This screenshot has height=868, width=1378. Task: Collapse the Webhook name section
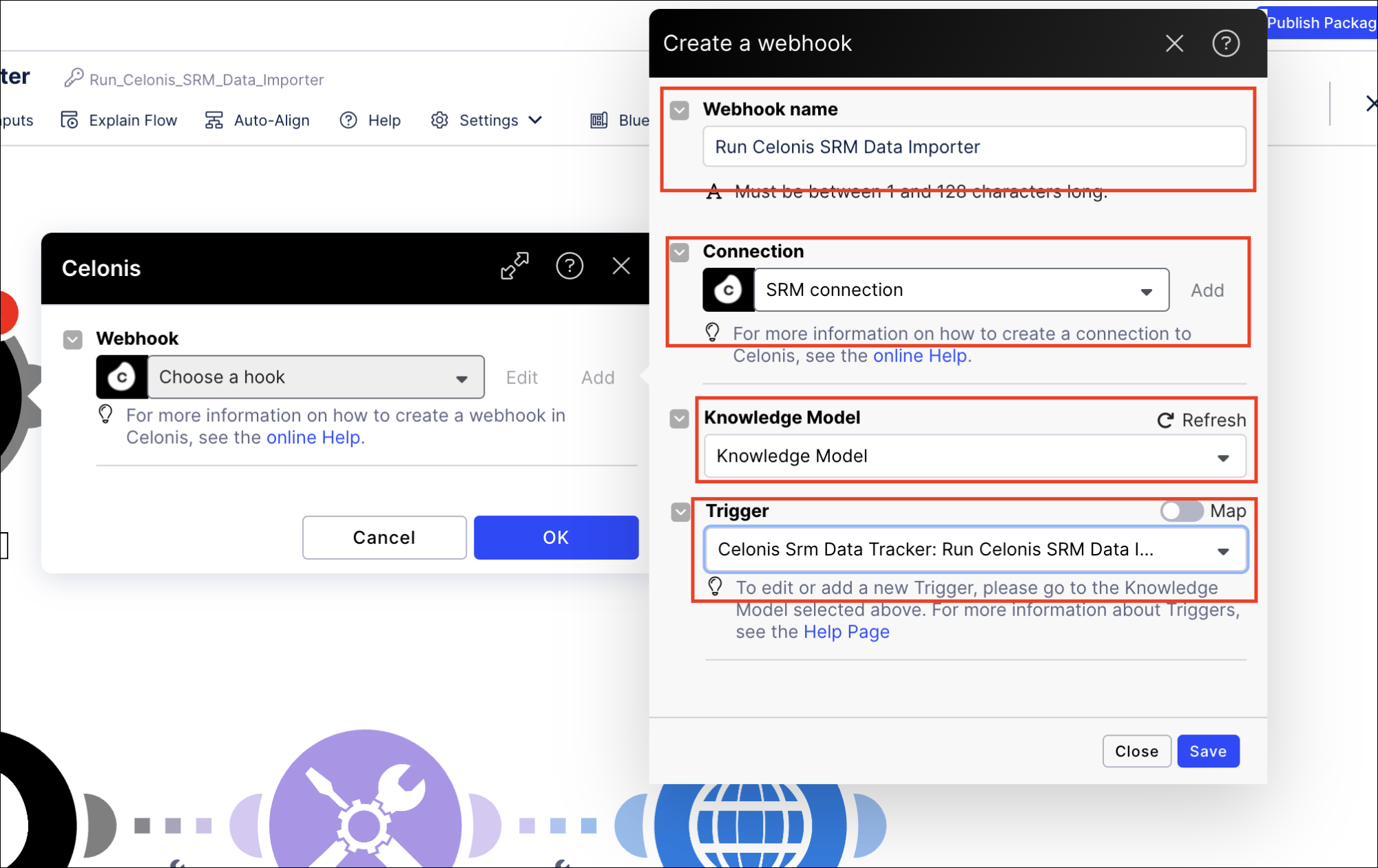(680, 110)
